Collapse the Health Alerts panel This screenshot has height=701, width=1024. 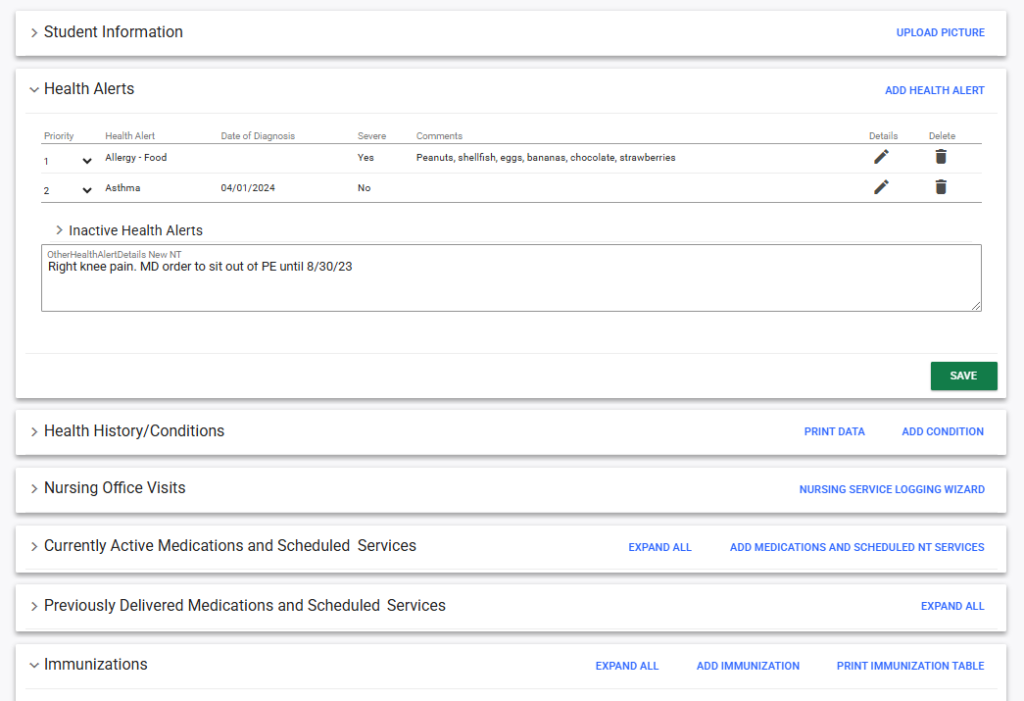point(34,89)
